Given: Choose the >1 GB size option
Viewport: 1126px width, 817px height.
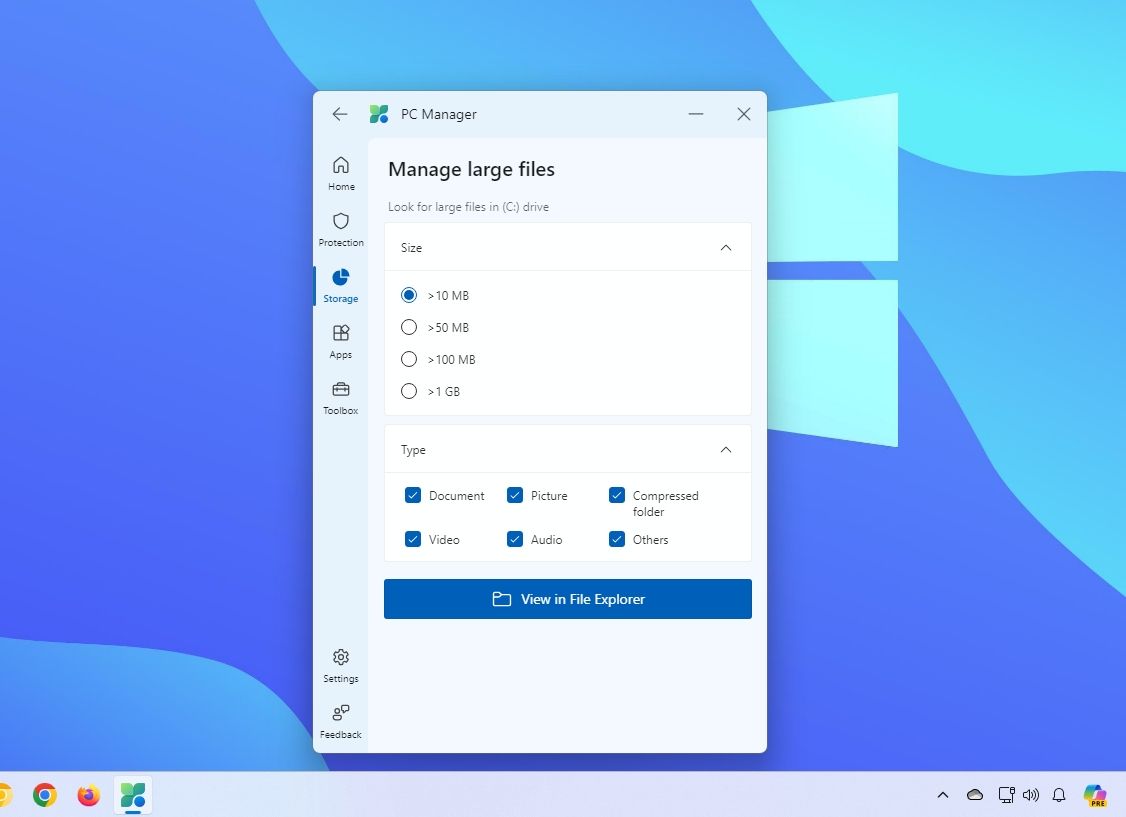Looking at the screenshot, I should [408, 391].
